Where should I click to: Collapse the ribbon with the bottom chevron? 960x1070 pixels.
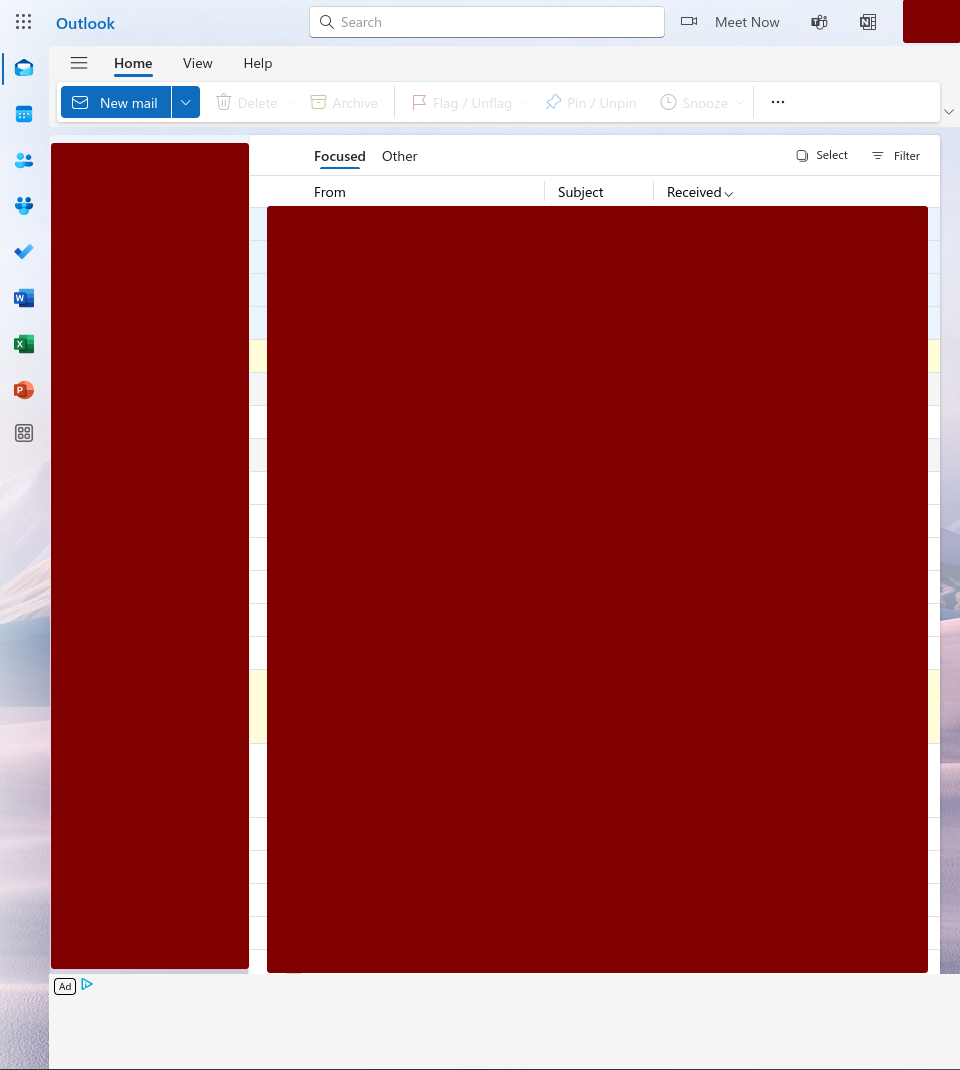point(948,112)
